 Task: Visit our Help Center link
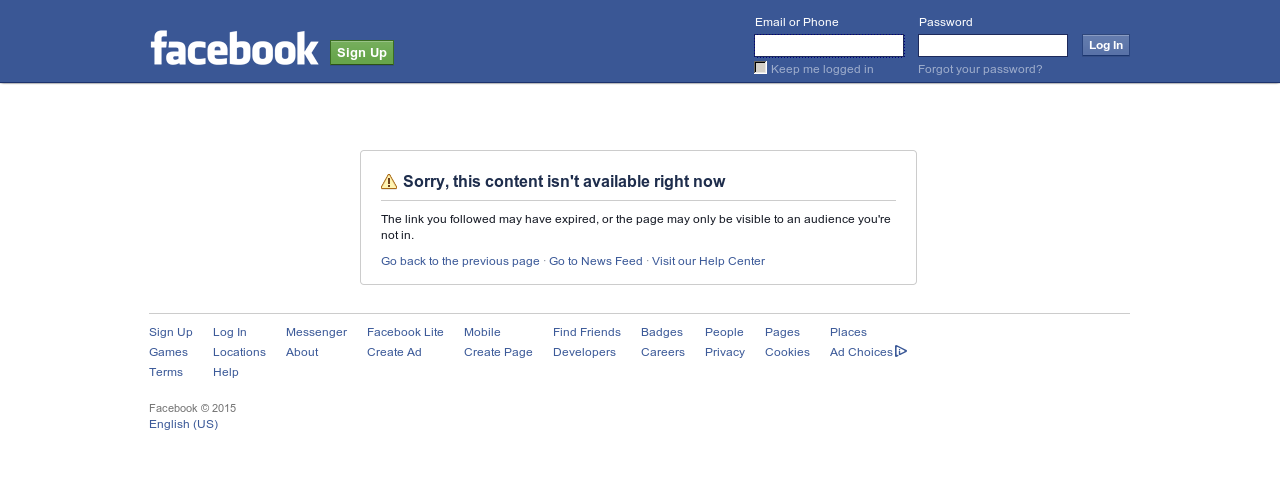pos(708,261)
